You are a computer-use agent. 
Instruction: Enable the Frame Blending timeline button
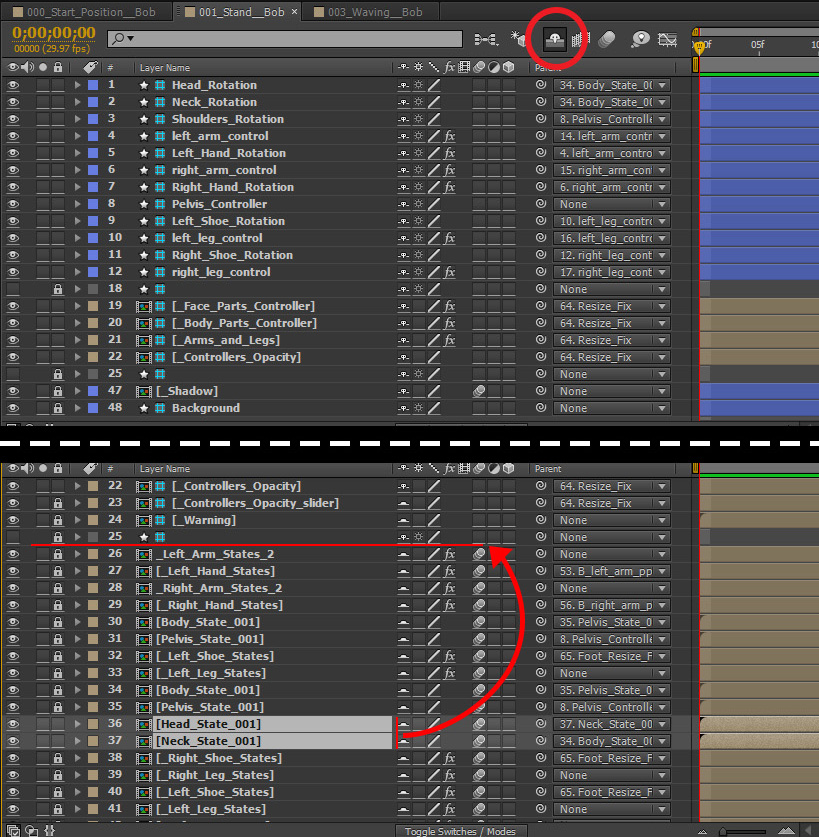point(580,39)
